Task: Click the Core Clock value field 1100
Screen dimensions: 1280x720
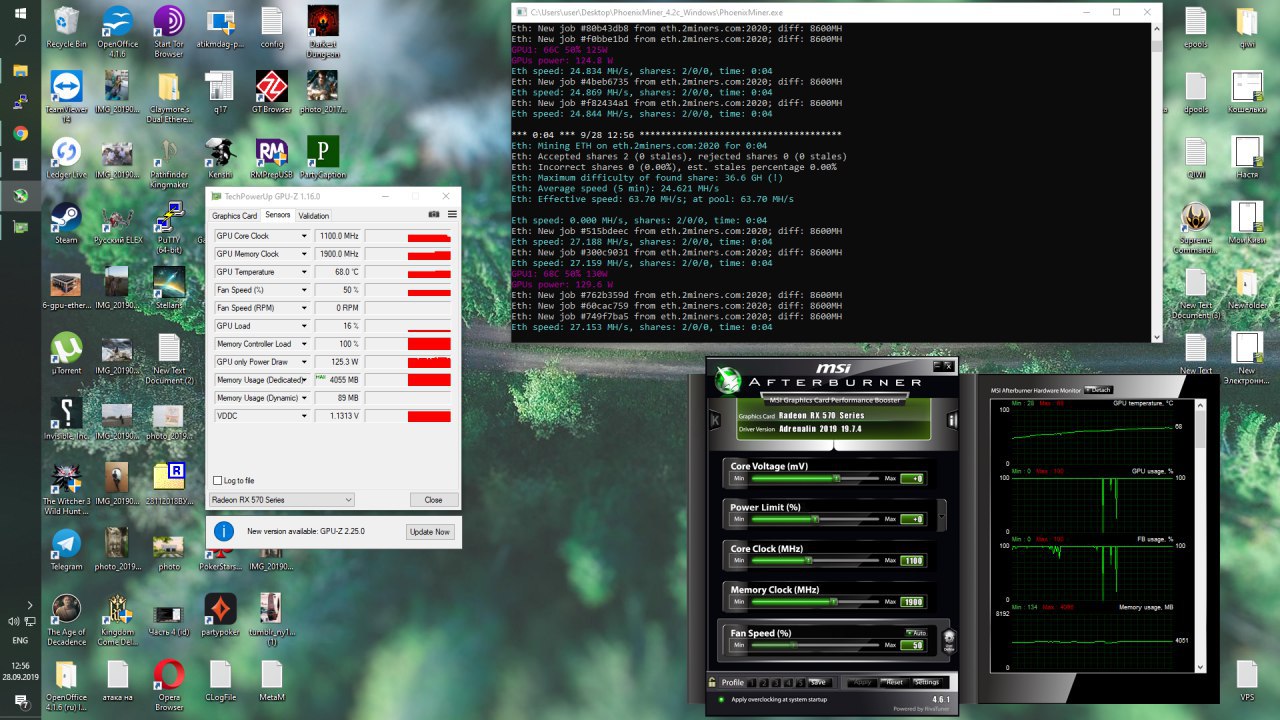Action: pyautogui.click(x=912, y=561)
